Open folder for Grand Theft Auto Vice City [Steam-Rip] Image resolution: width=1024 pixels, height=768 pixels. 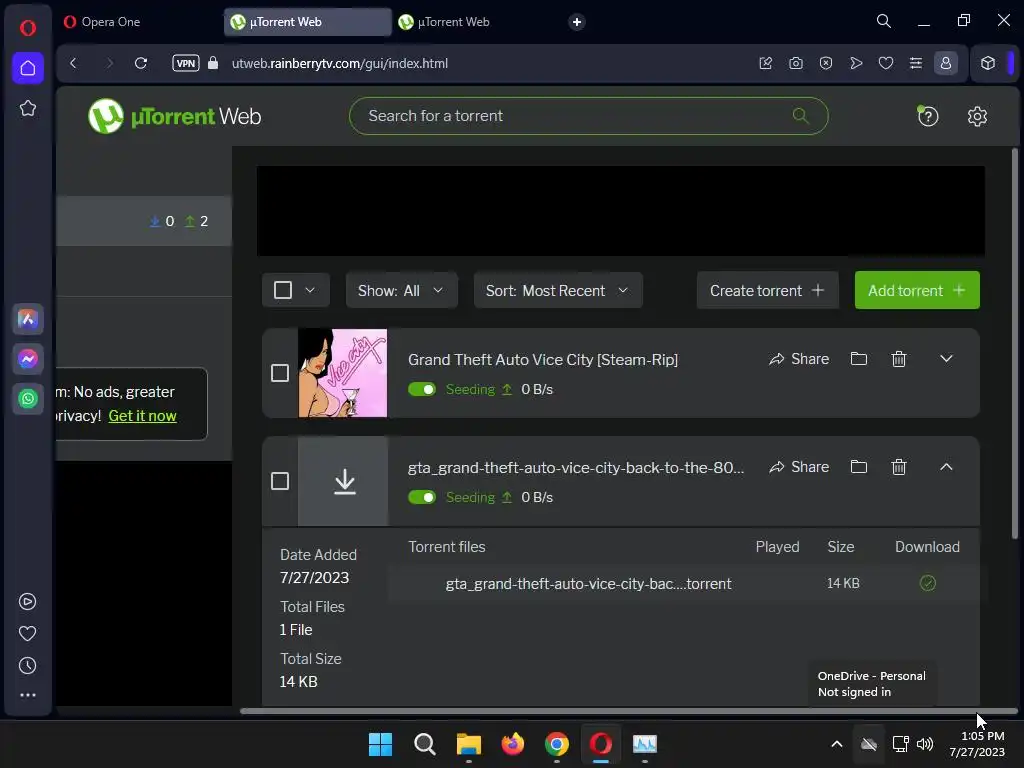click(x=859, y=359)
